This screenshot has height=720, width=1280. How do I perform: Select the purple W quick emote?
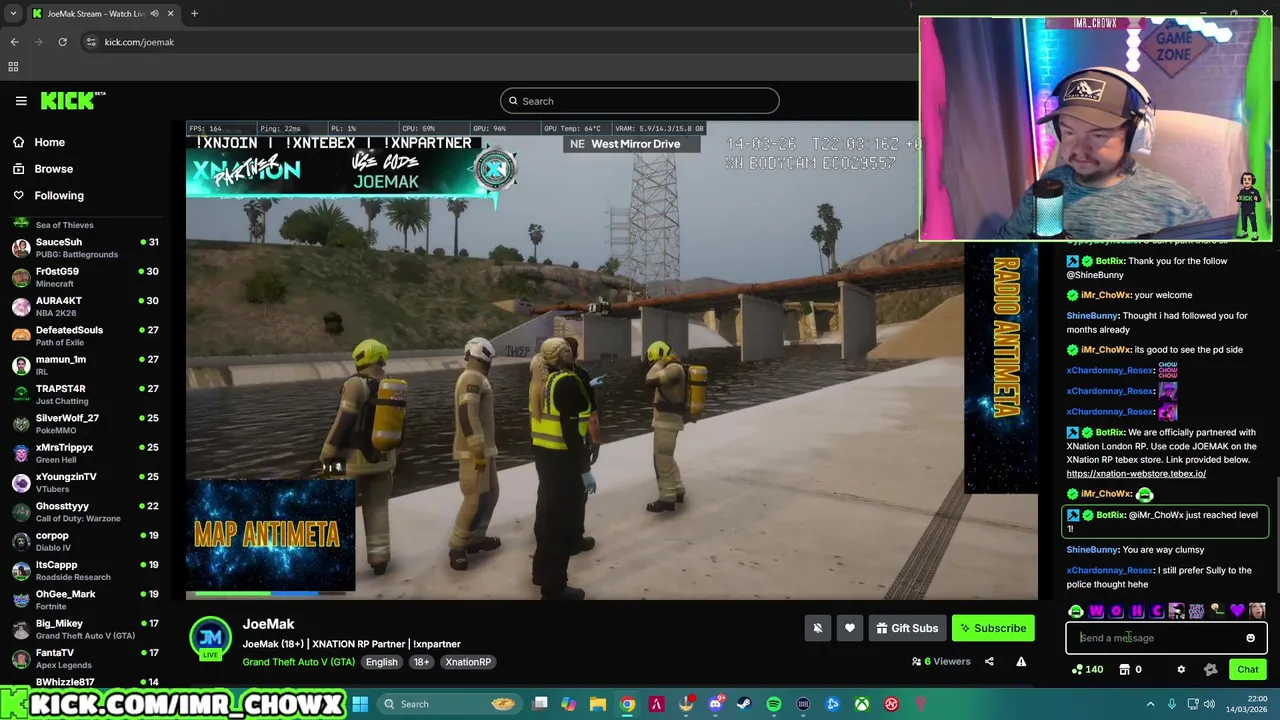coord(1096,611)
